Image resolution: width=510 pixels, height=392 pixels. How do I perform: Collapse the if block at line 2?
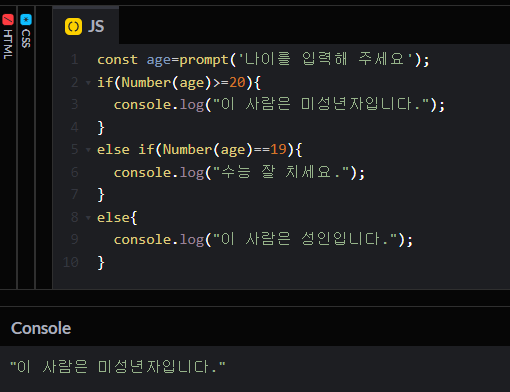pyautogui.click(x=88, y=82)
